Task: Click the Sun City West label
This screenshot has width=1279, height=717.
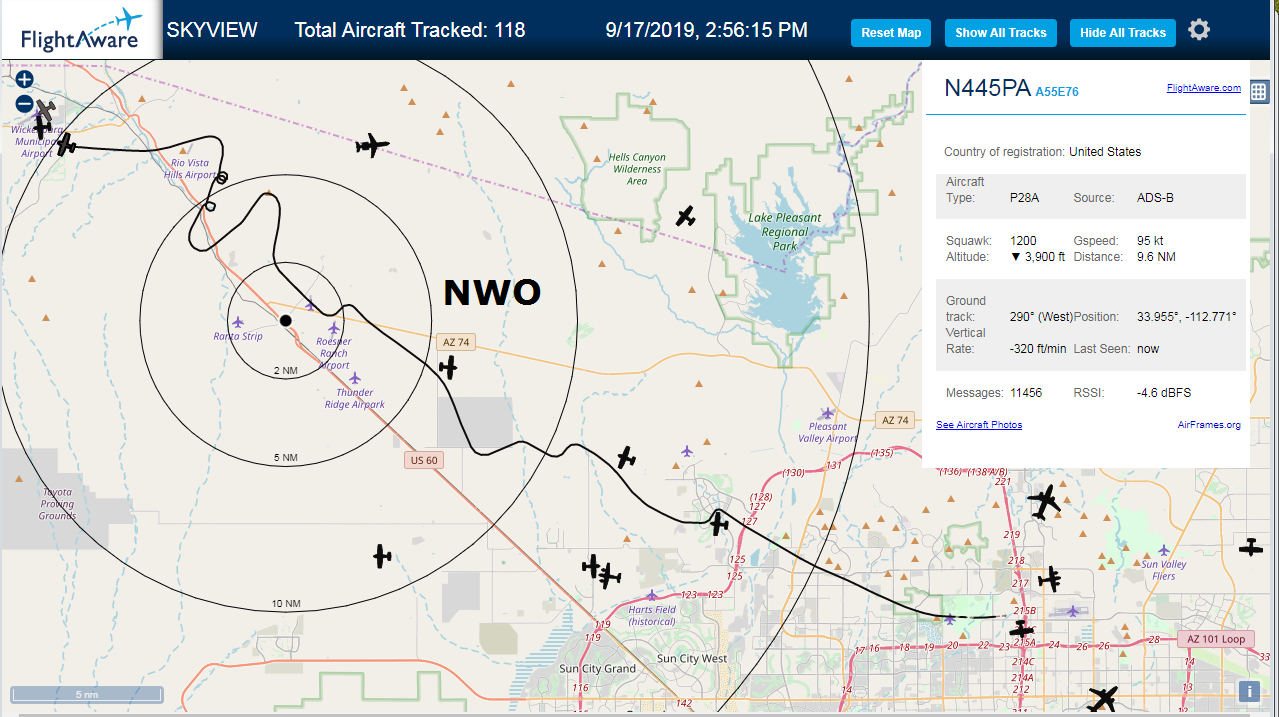Action: [x=692, y=659]
